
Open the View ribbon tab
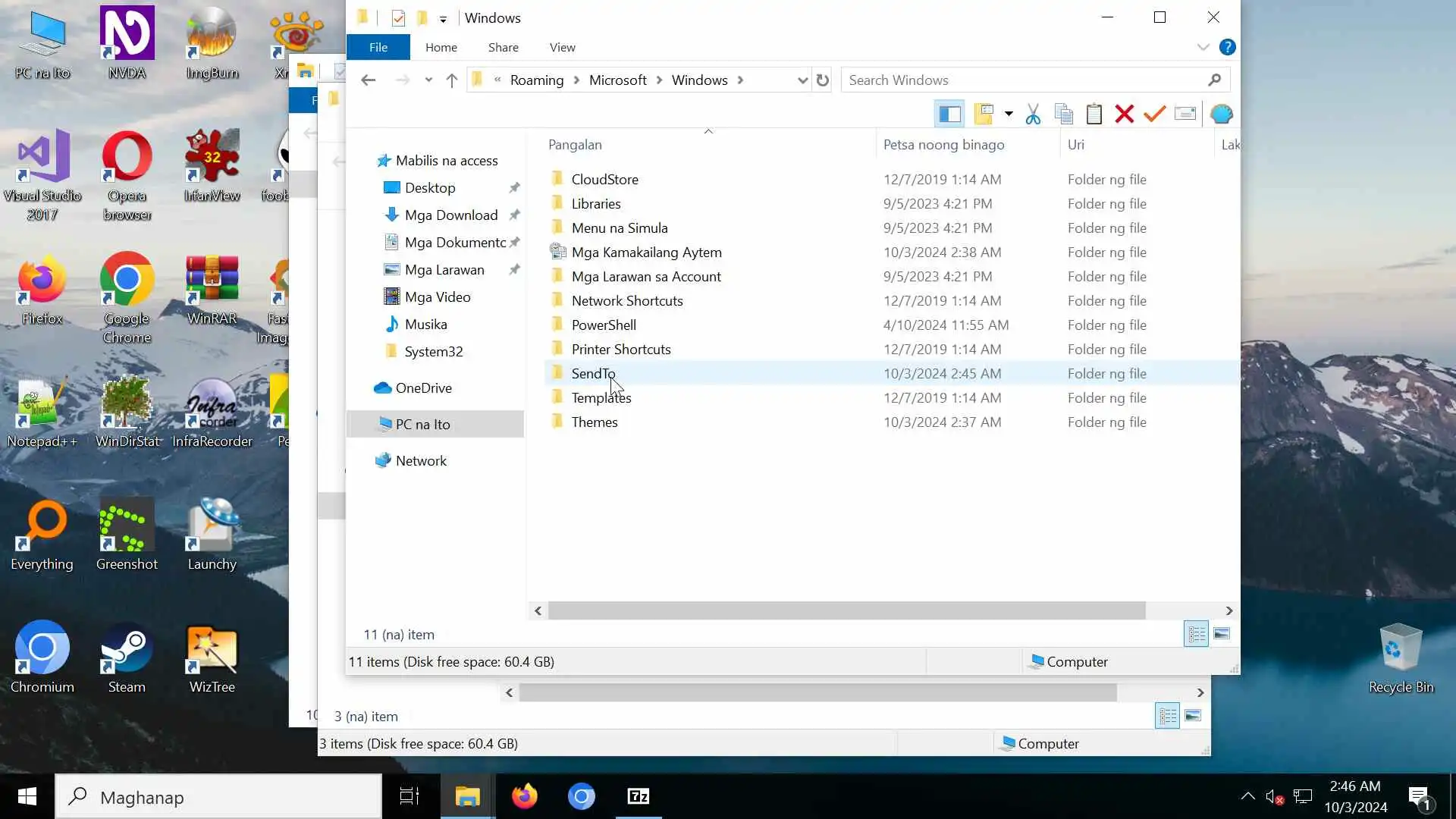pyautogui.click(x=562, y=47)
